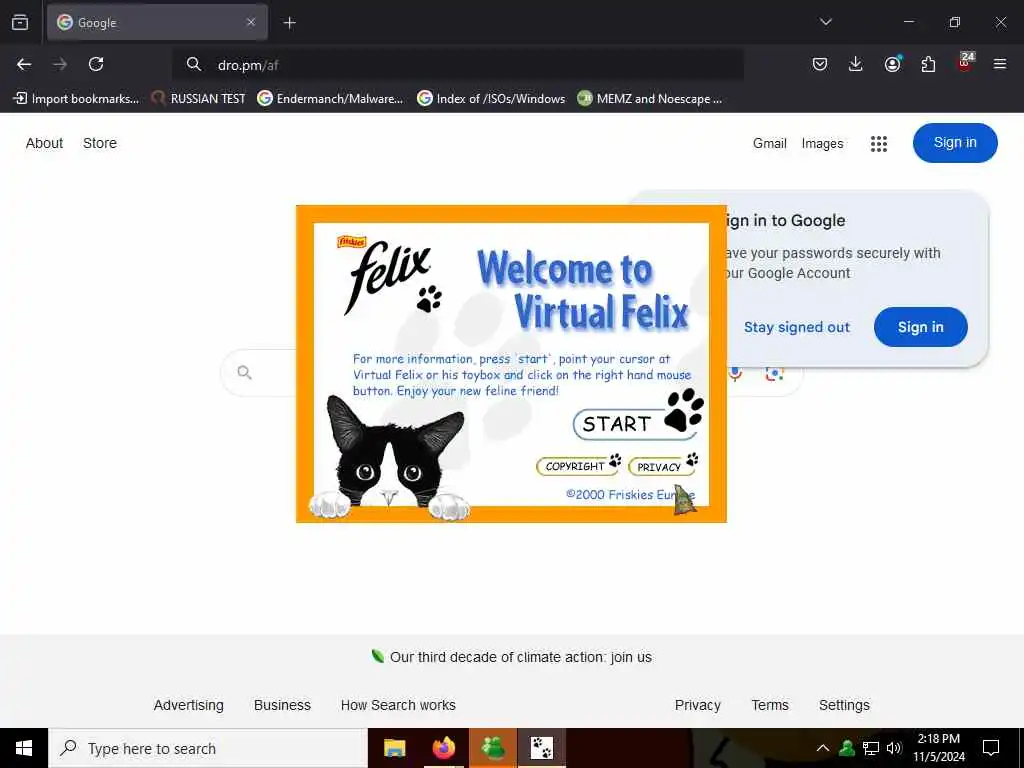
Task: Open a new tab with the plus icon
Action: click(289, 23)
